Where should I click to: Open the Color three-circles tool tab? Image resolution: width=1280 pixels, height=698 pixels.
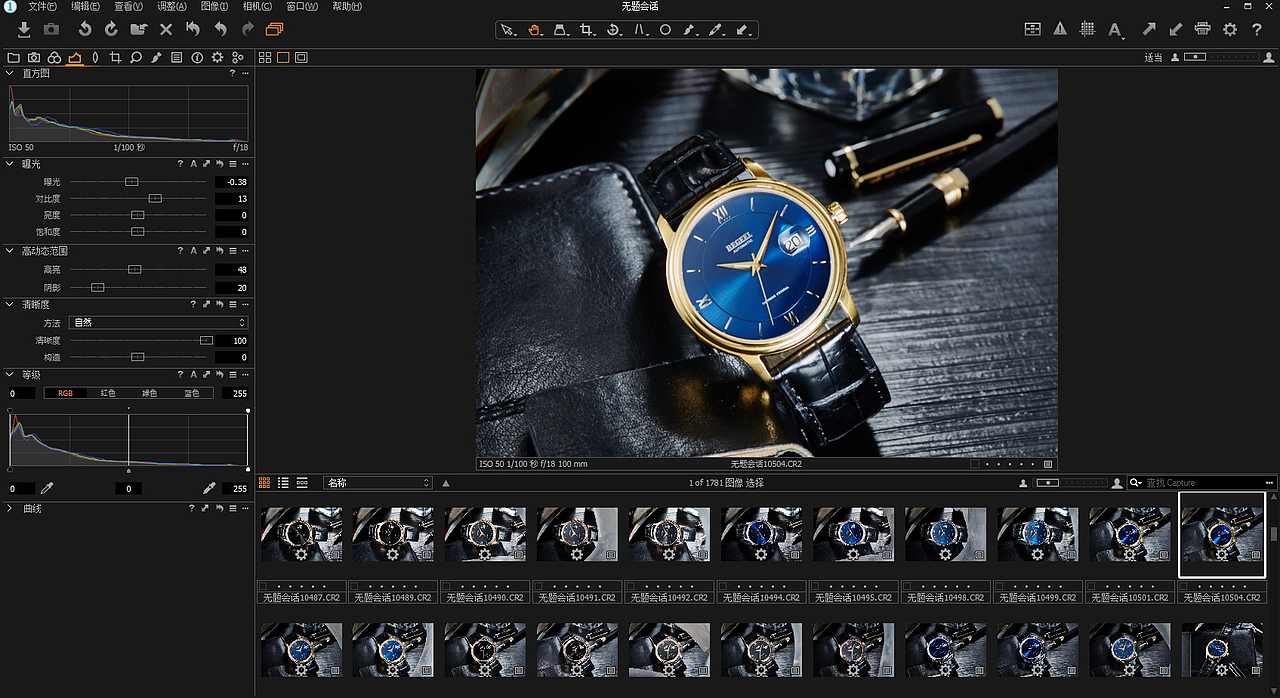[54, 58]
